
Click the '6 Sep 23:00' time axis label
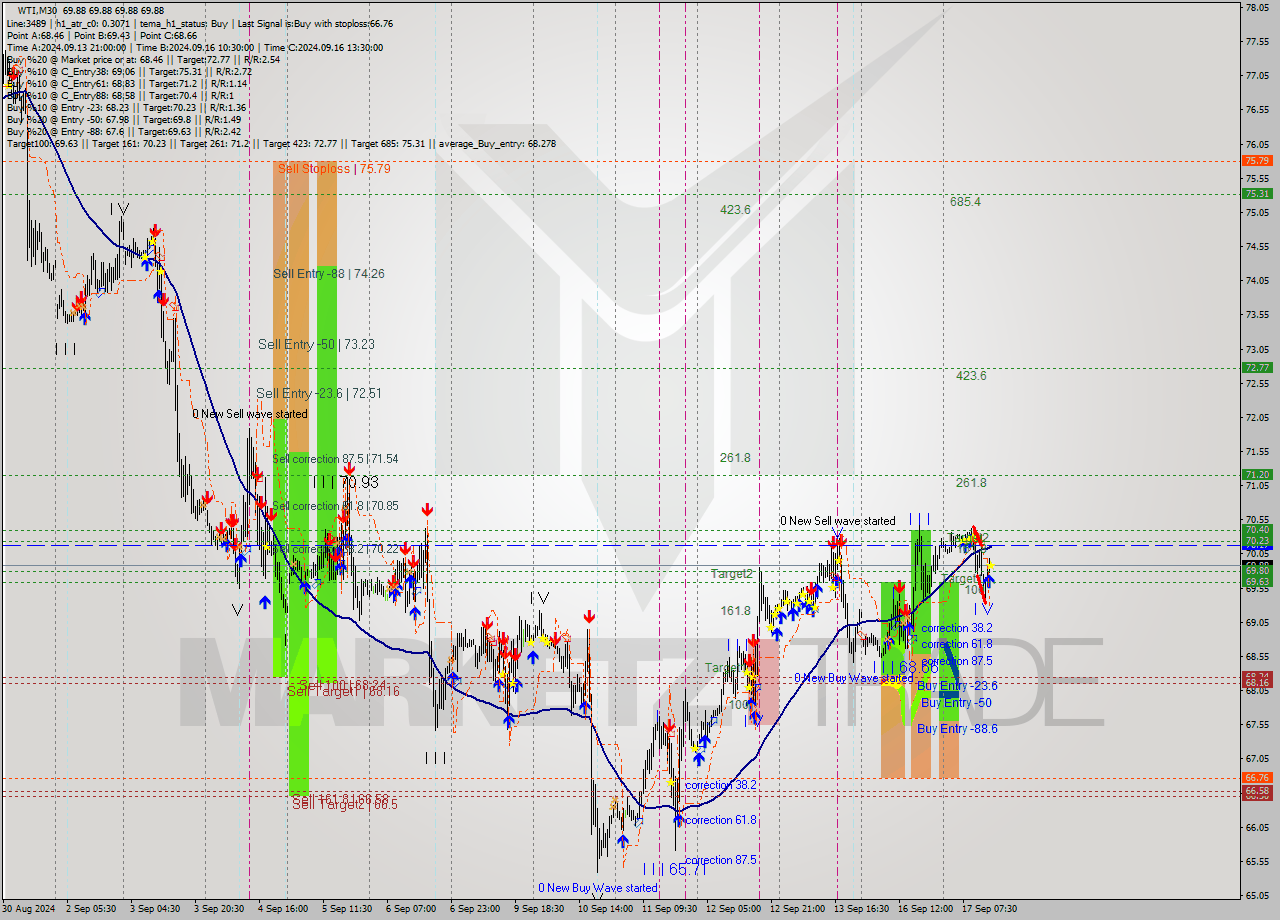click(x=476, y=909)
